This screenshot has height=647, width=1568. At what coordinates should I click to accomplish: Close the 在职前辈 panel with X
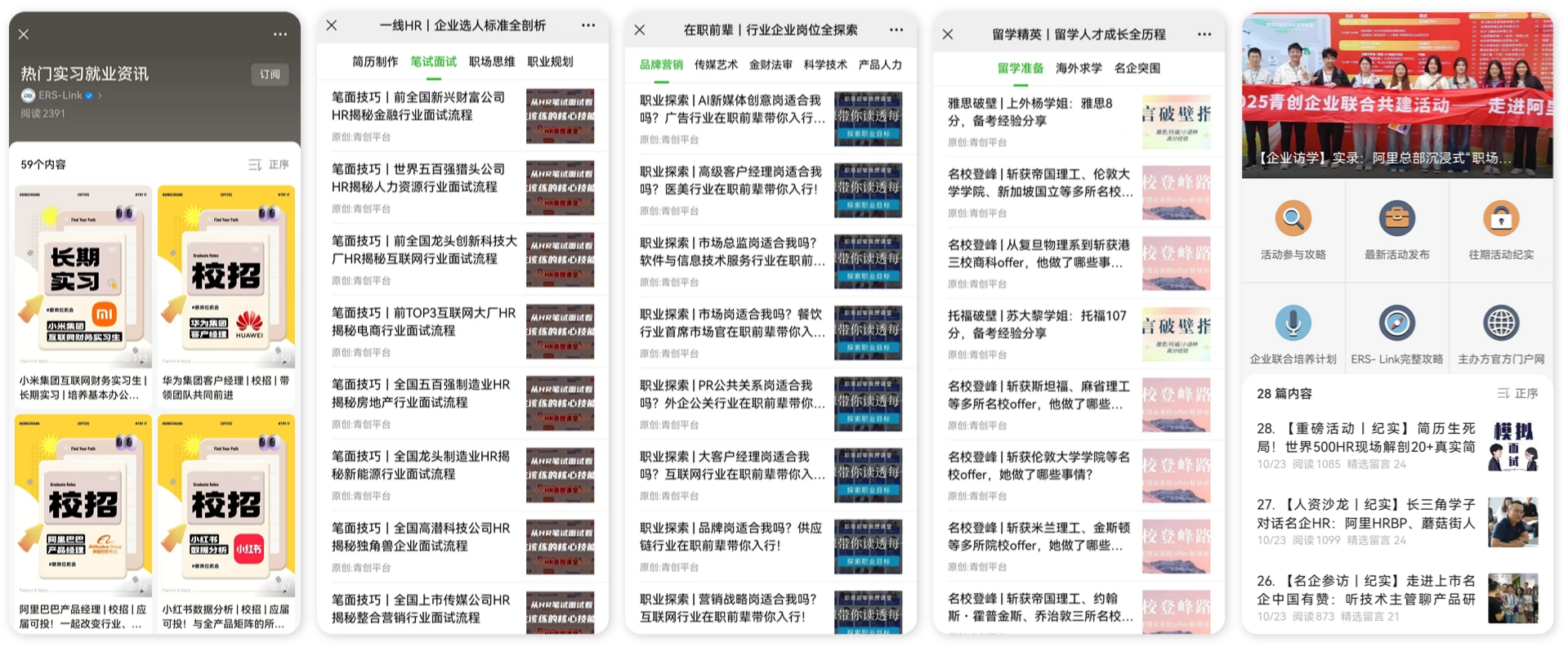coord(640,30)
